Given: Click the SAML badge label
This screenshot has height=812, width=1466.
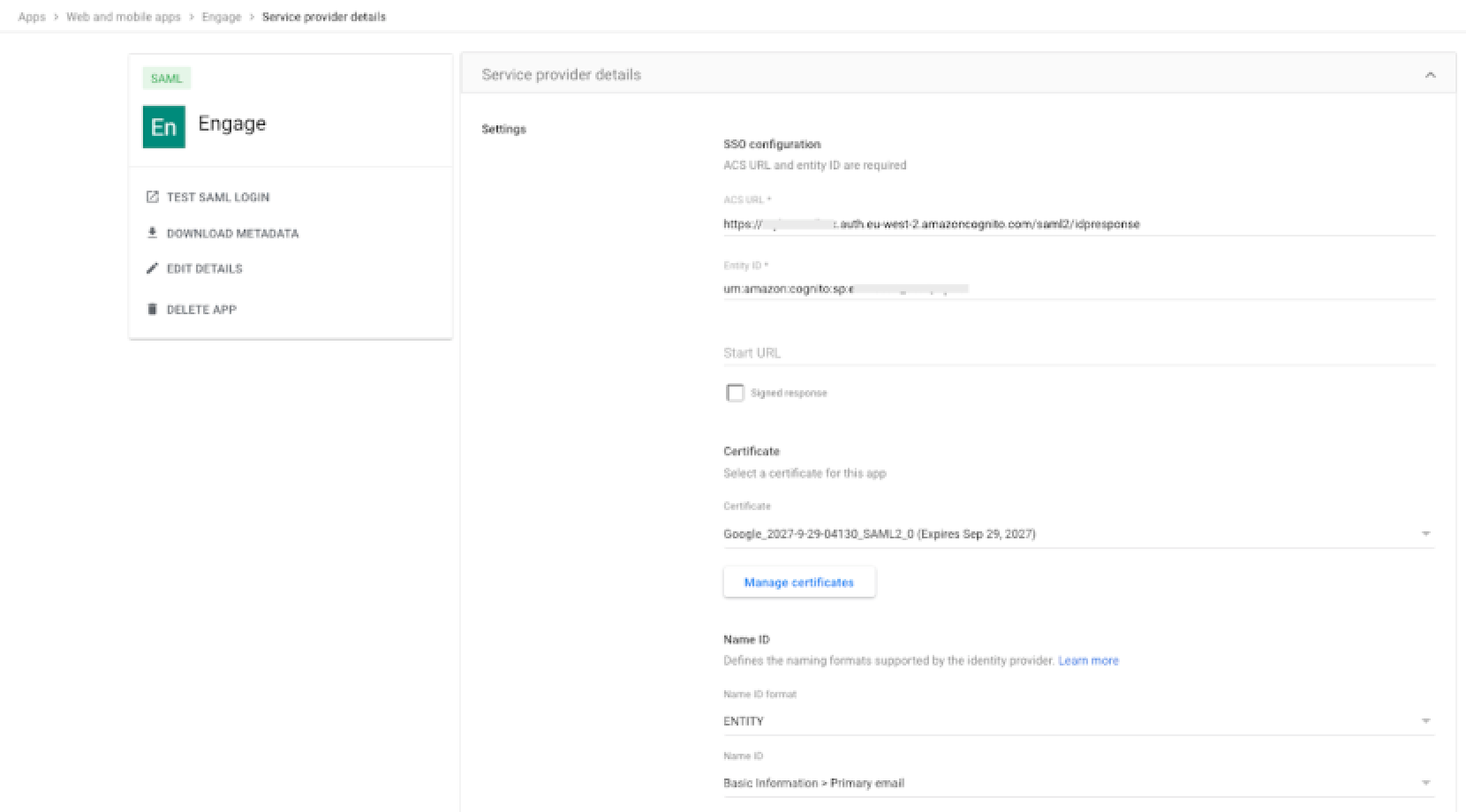Looking at the screenshot, I should 166,79.
